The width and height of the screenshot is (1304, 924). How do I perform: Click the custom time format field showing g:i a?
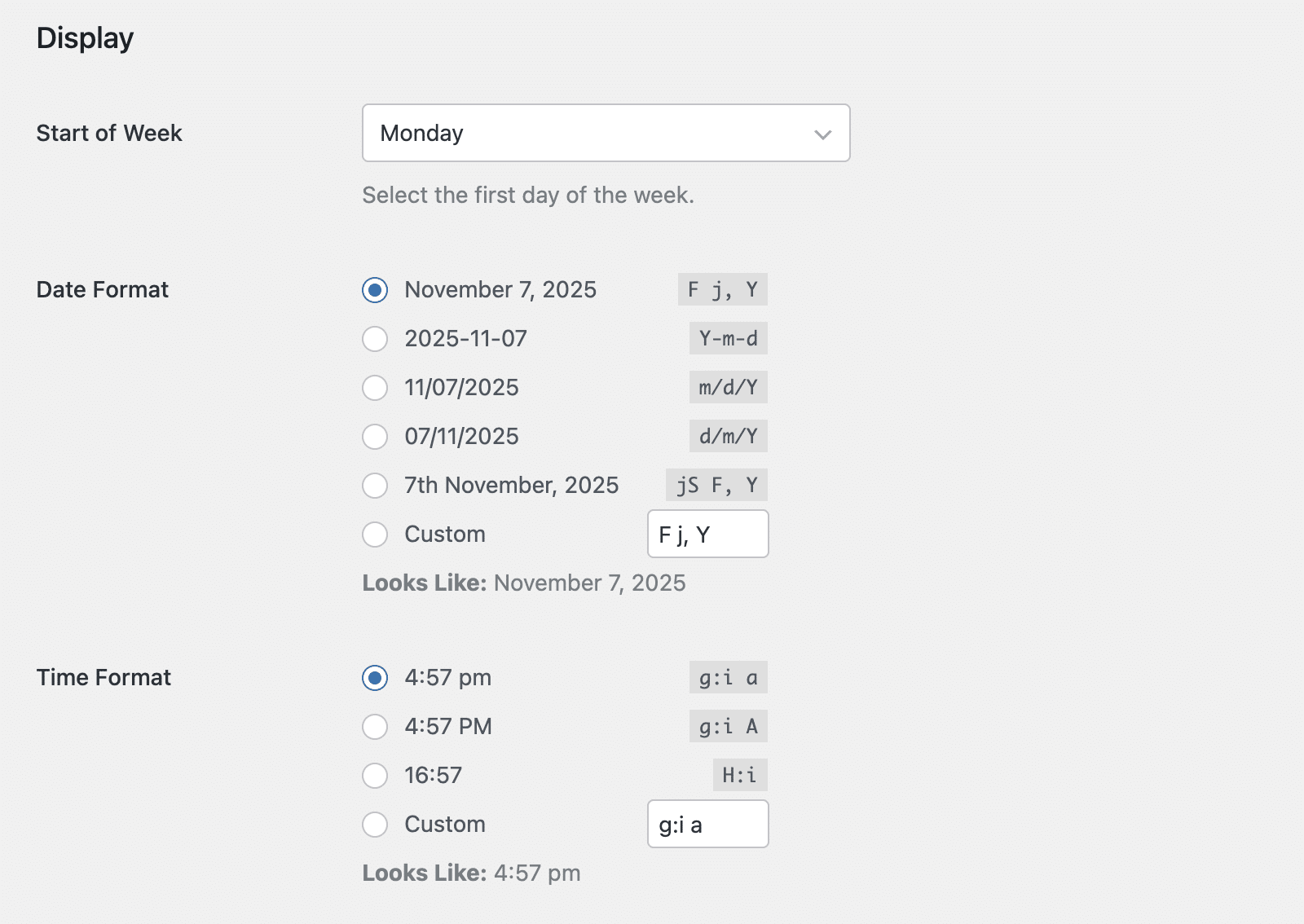(x=707, y=824)
